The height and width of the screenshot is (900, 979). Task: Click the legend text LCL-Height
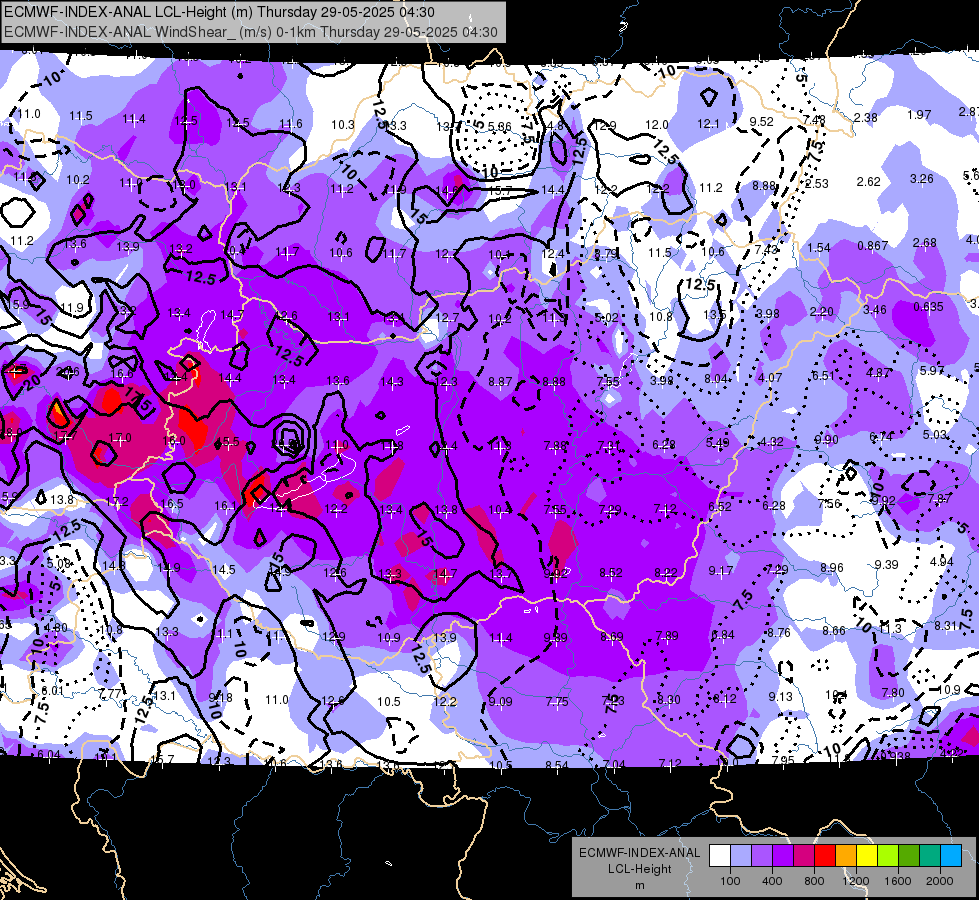coord(639,869)
